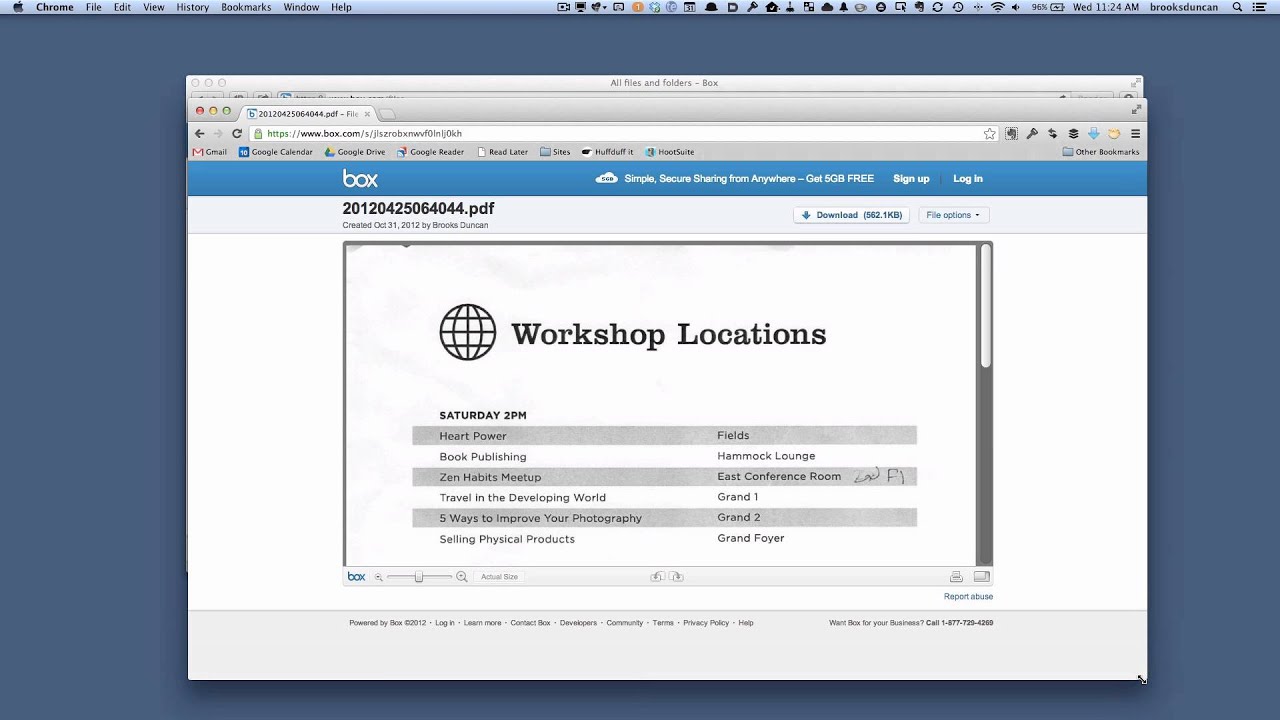Download the PDF file (562.1KB)

click(852, 215)
